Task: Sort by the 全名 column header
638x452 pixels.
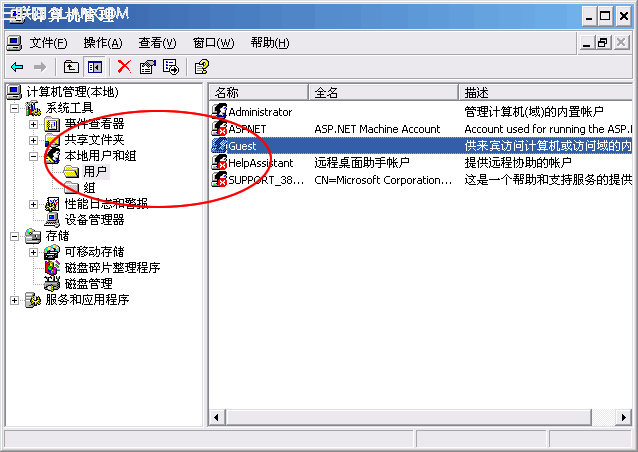Action: point(383,93)
